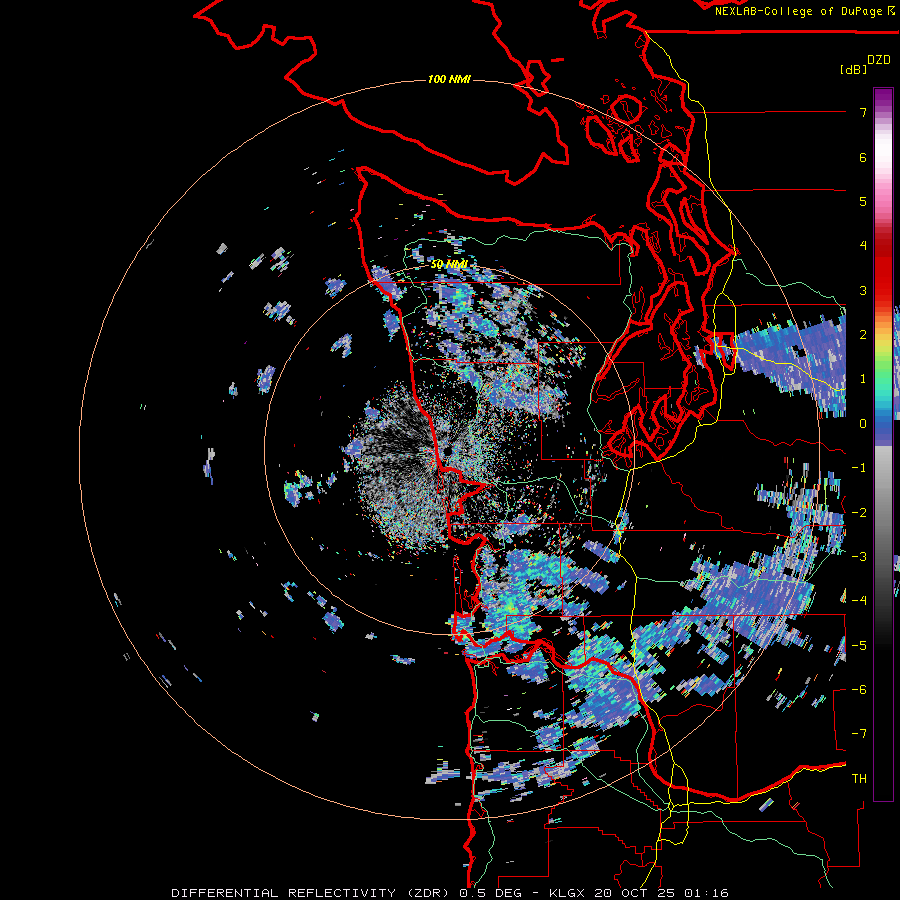Click the 2 value on color scale

[863, 335]
